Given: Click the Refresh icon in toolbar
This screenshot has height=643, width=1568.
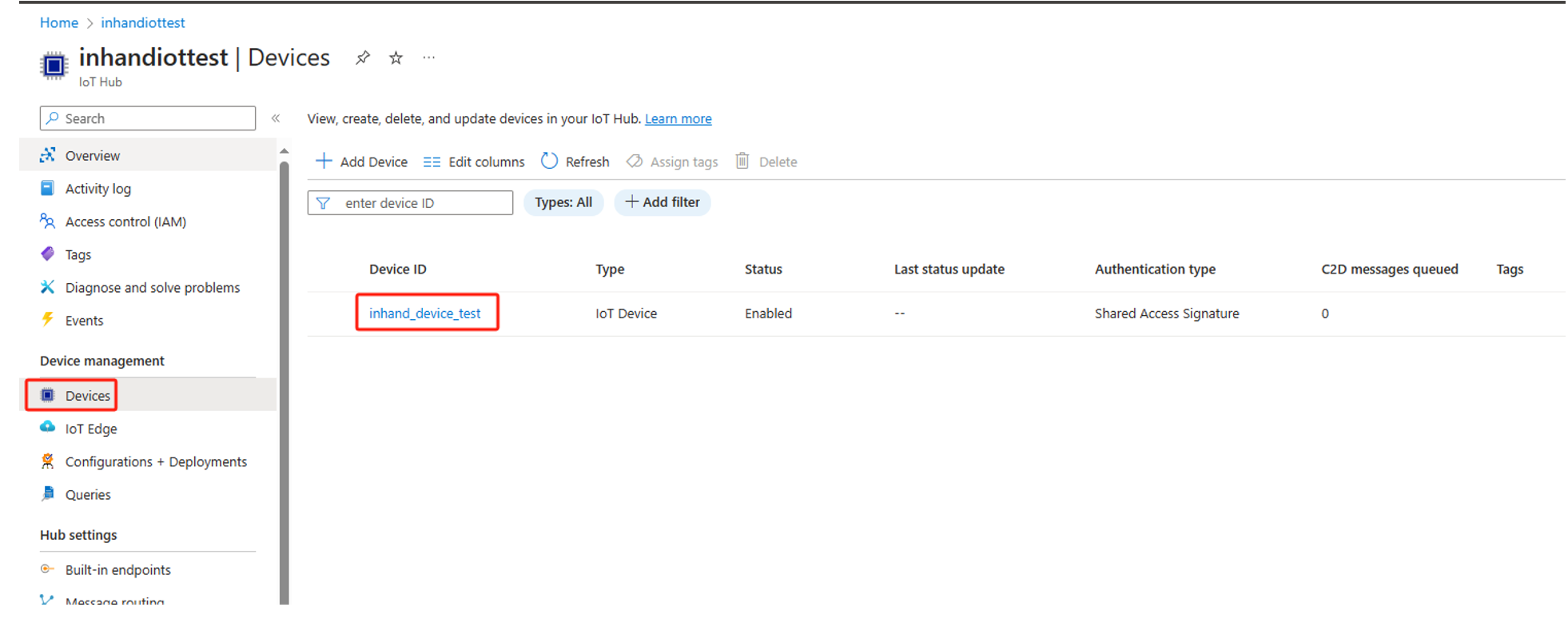Looking at the screenshot, I should (549, 162).
